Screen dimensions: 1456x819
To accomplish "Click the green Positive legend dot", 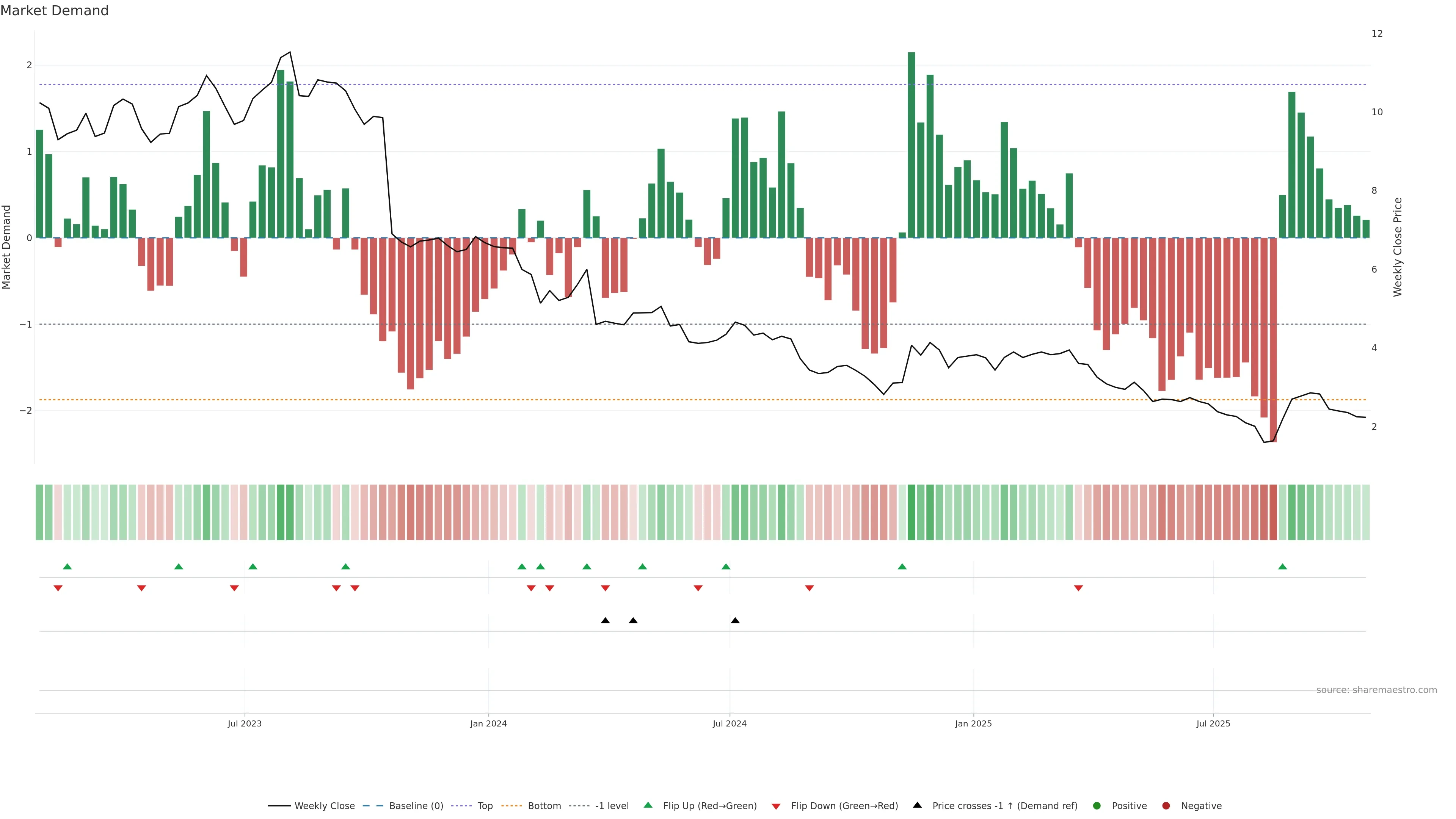I will coord(1097,806).
